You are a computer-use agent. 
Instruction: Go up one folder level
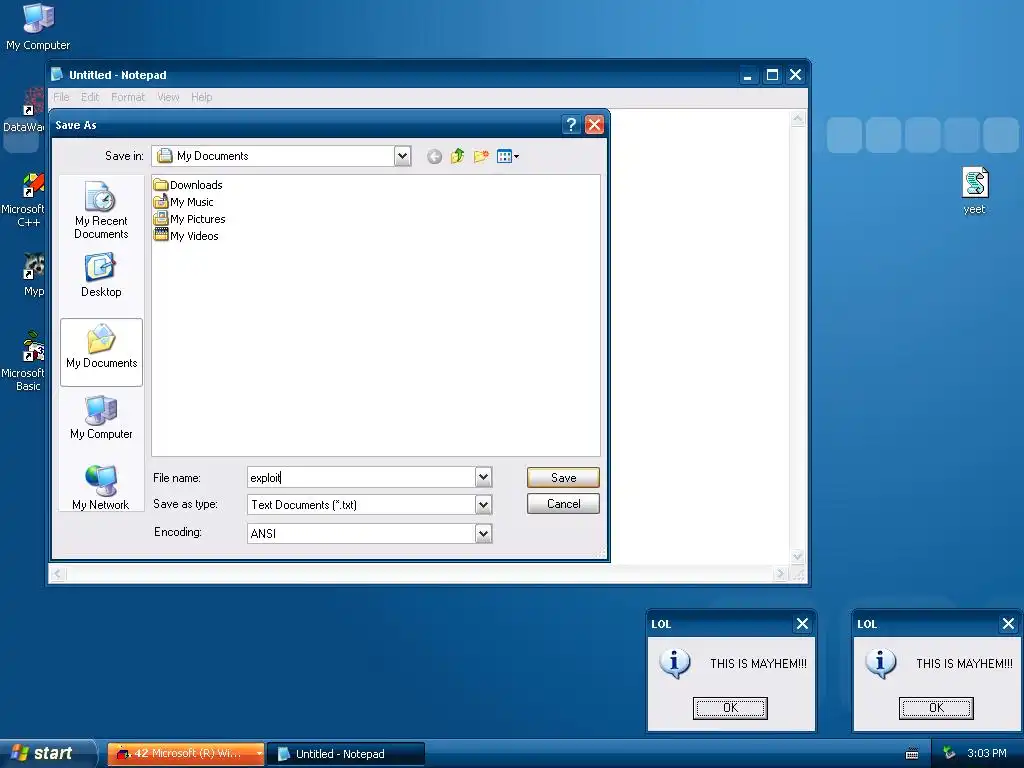click(x=457, y=156)
